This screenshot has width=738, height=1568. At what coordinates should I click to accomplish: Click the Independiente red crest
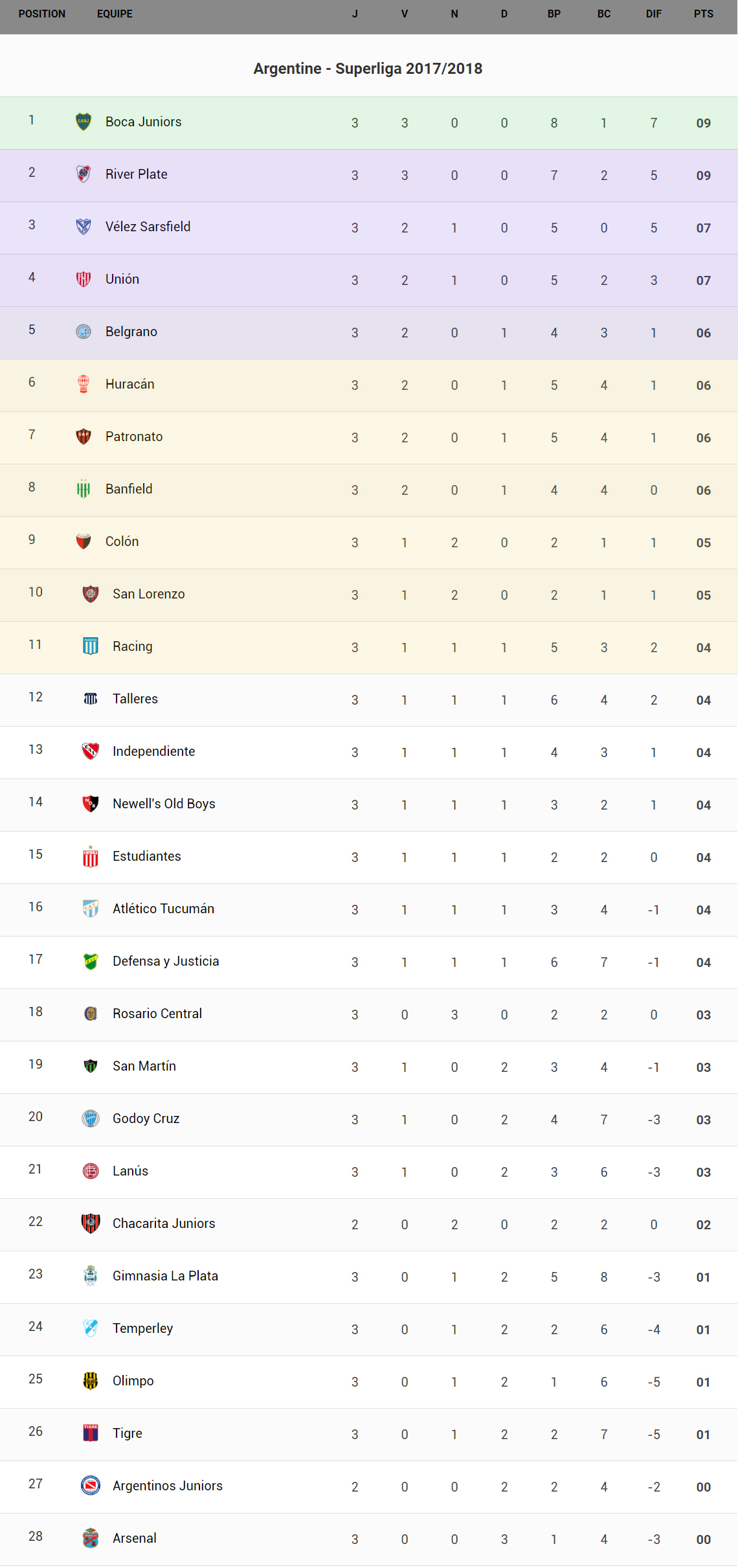tap(91, 751)
